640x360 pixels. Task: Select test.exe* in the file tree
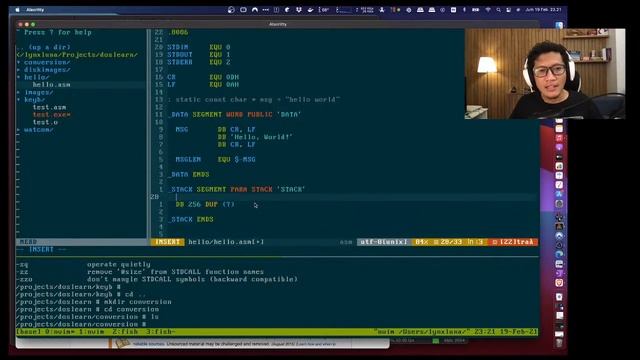click(51, 115)
